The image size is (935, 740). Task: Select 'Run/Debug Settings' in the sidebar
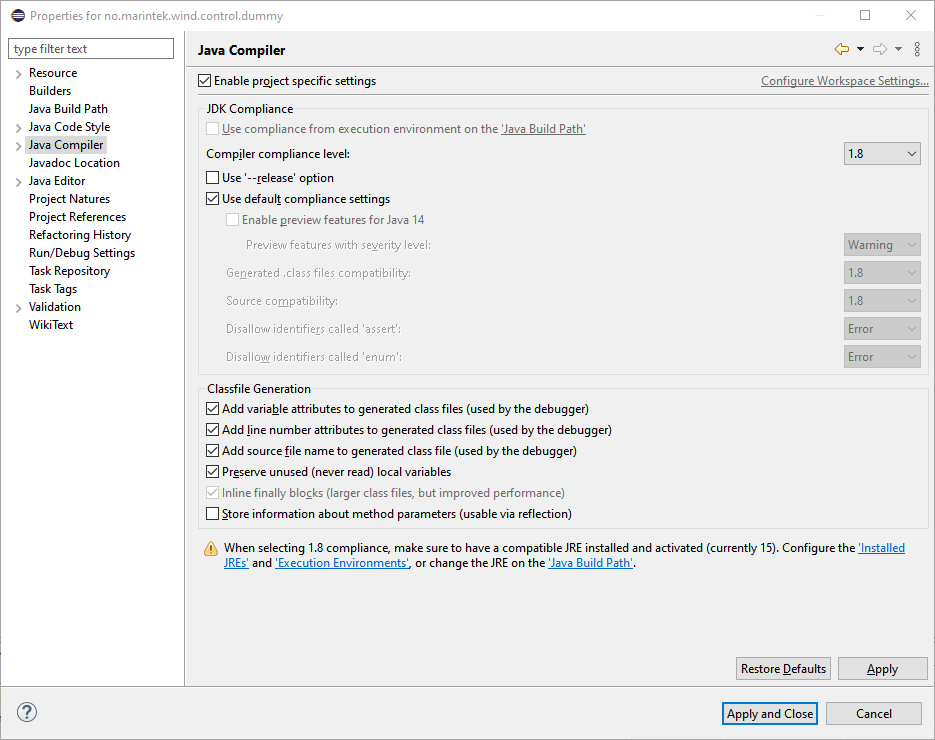coord(81,252)
